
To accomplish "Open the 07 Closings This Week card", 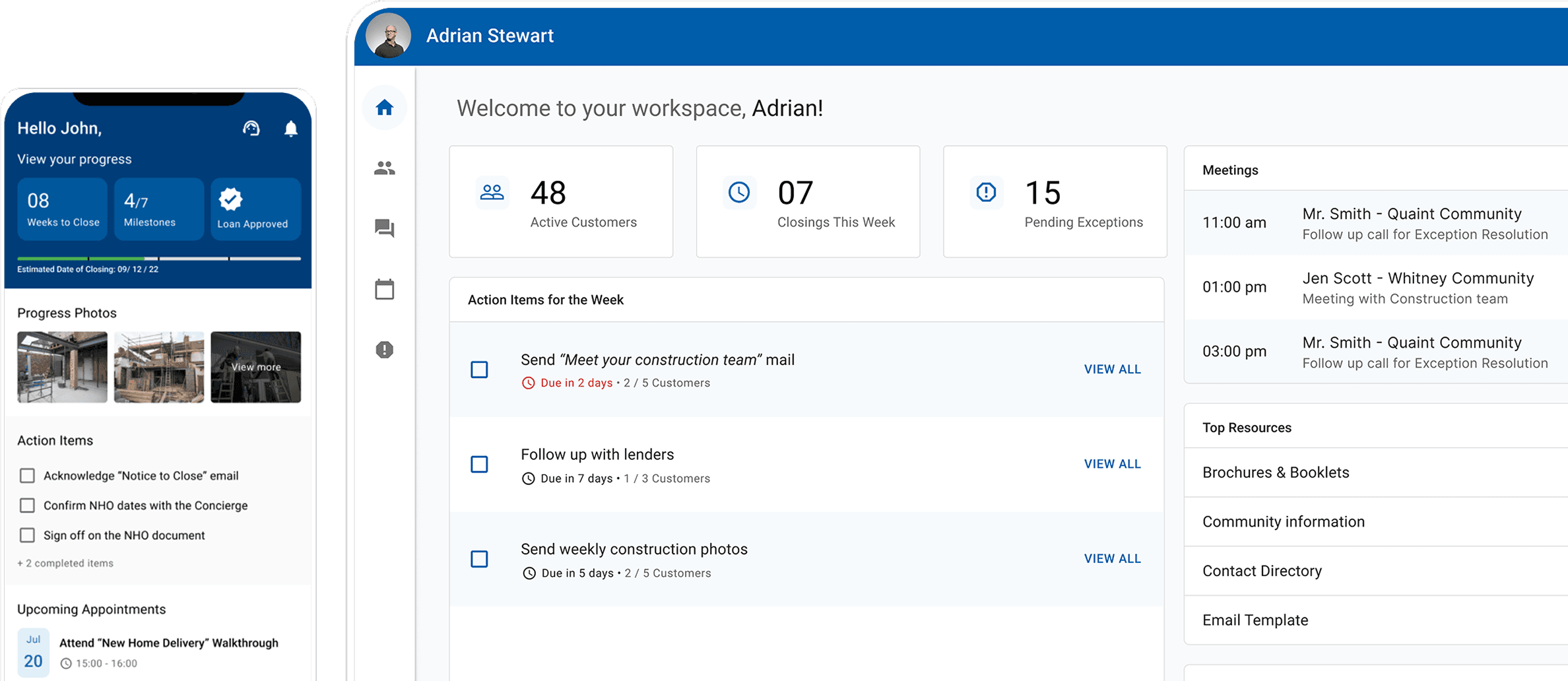I will click(808, 201).
